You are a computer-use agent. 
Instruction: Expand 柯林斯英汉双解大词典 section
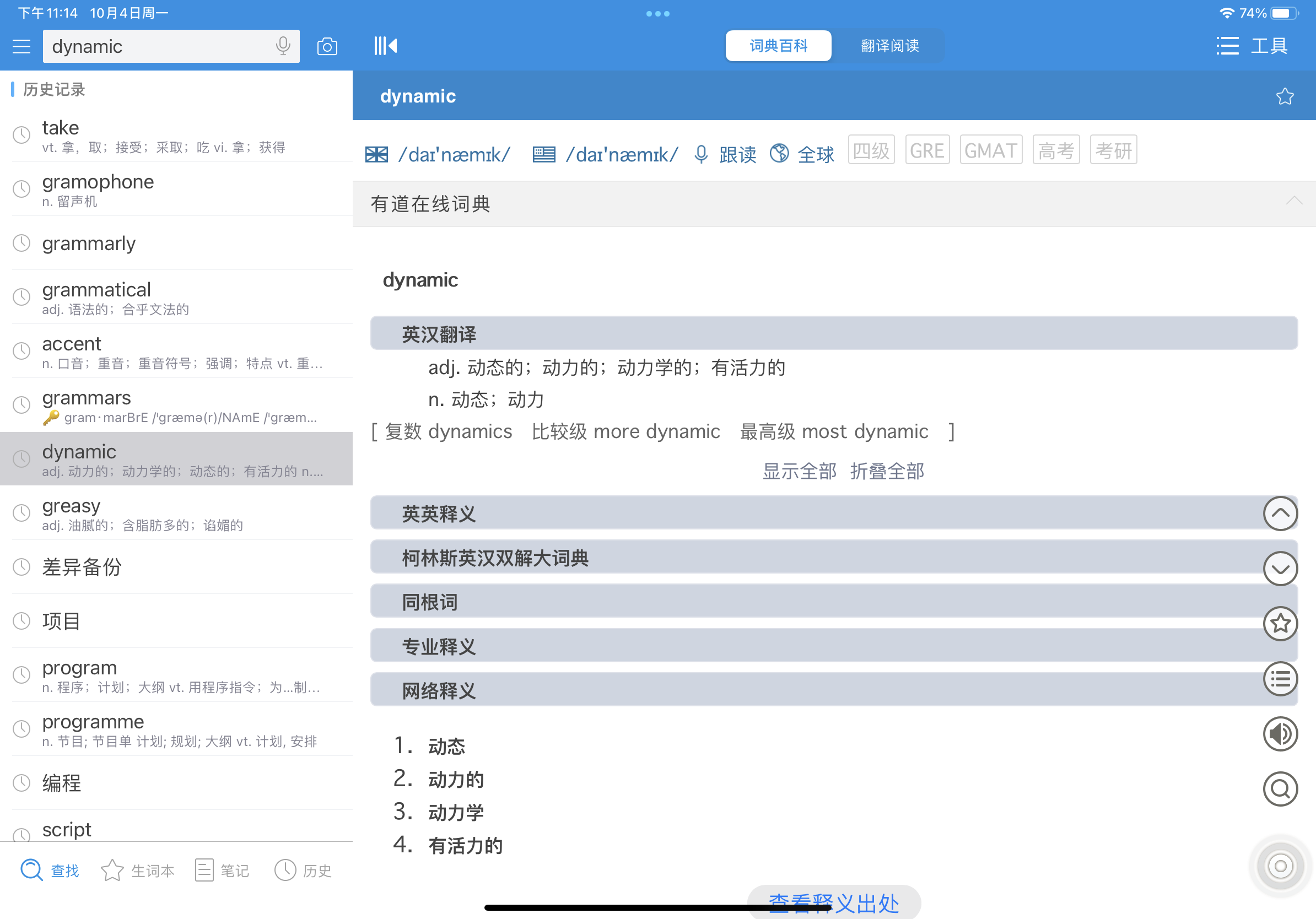pyautogui.click(x=833, y=557)
